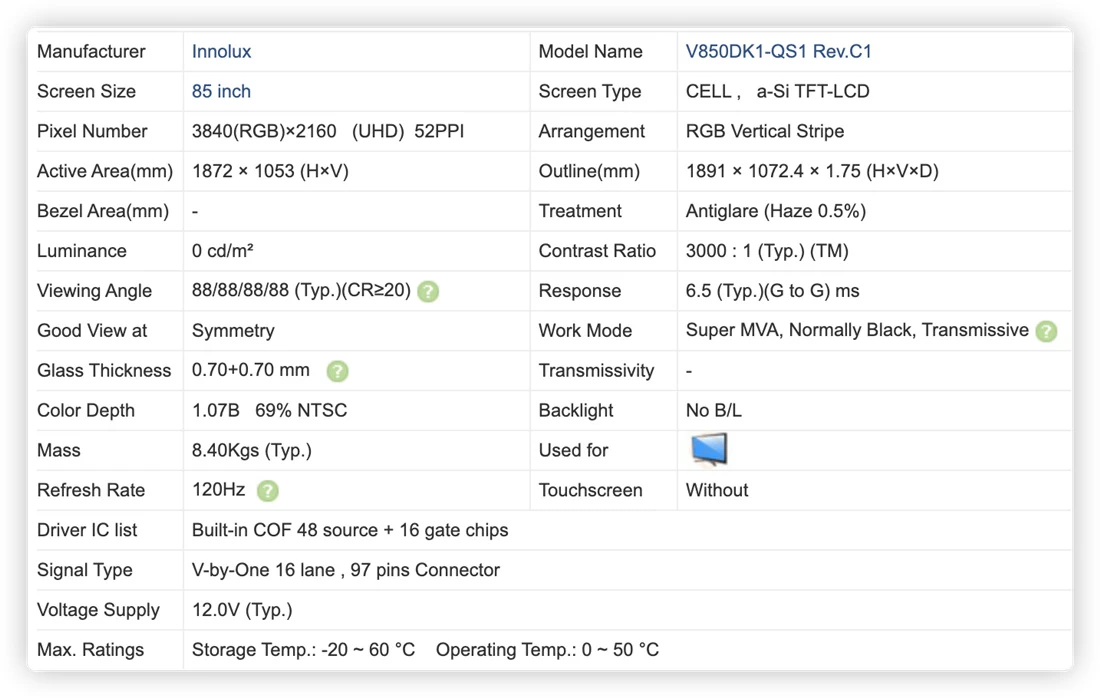Viewport: 1100px width, 698px height.
Task: Click the Driver IC list value text
Action: tap(349, 530)
